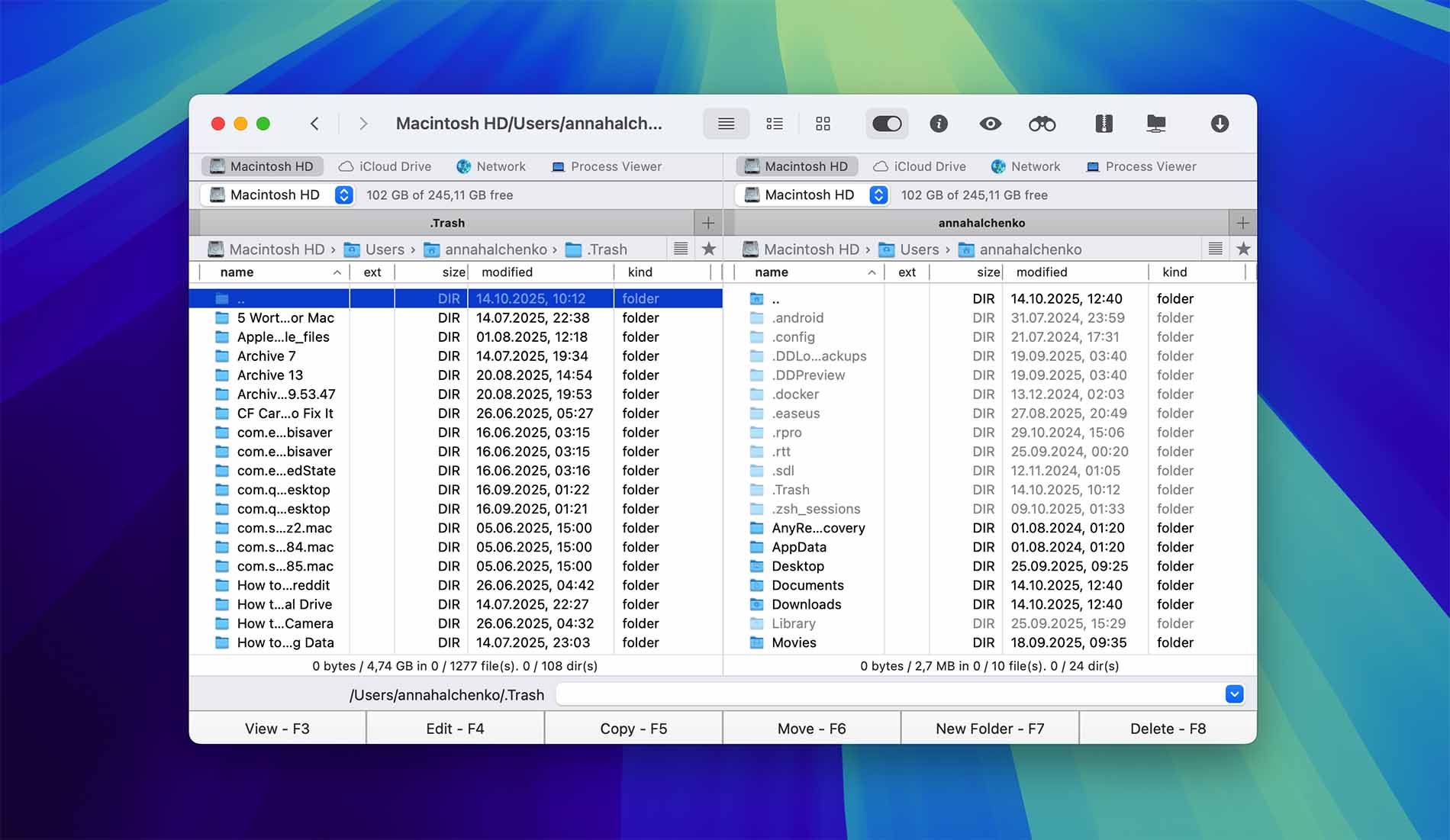This screenshot has height=840, width=1450.
Task: Open right panel Macintosh HD drive dropdown
Action: click(x=878, y=195)
